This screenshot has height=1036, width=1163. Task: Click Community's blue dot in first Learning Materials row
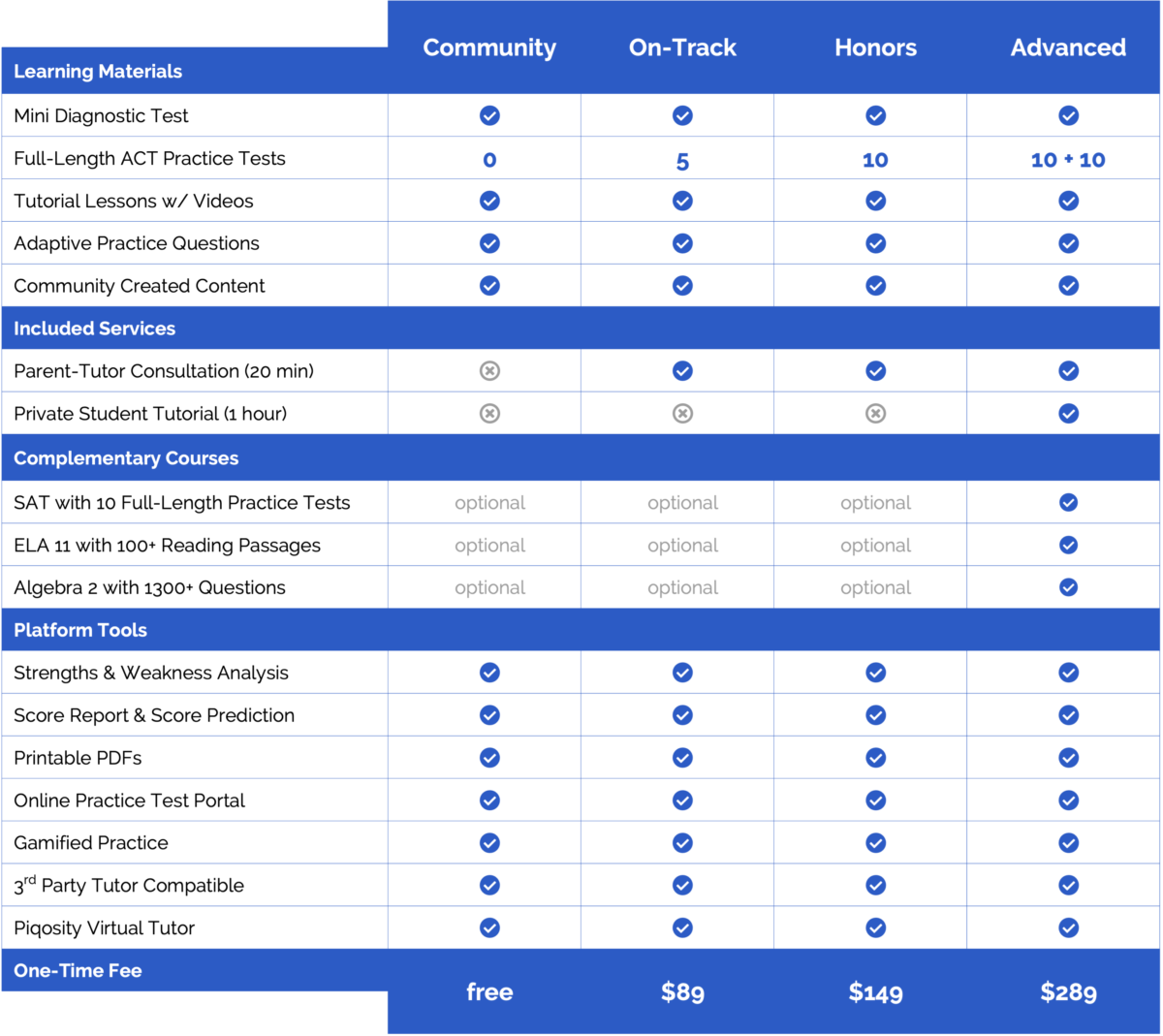489,116
